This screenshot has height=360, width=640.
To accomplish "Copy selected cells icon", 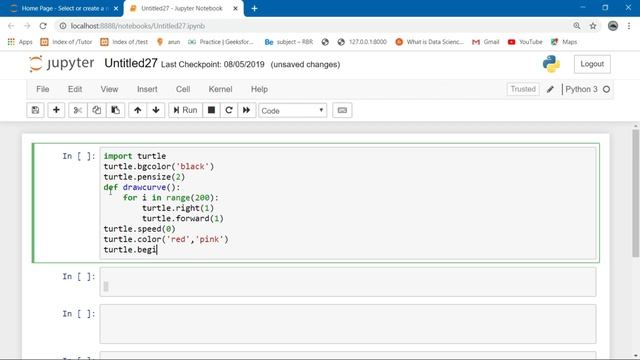I will [x=96, y=110].
